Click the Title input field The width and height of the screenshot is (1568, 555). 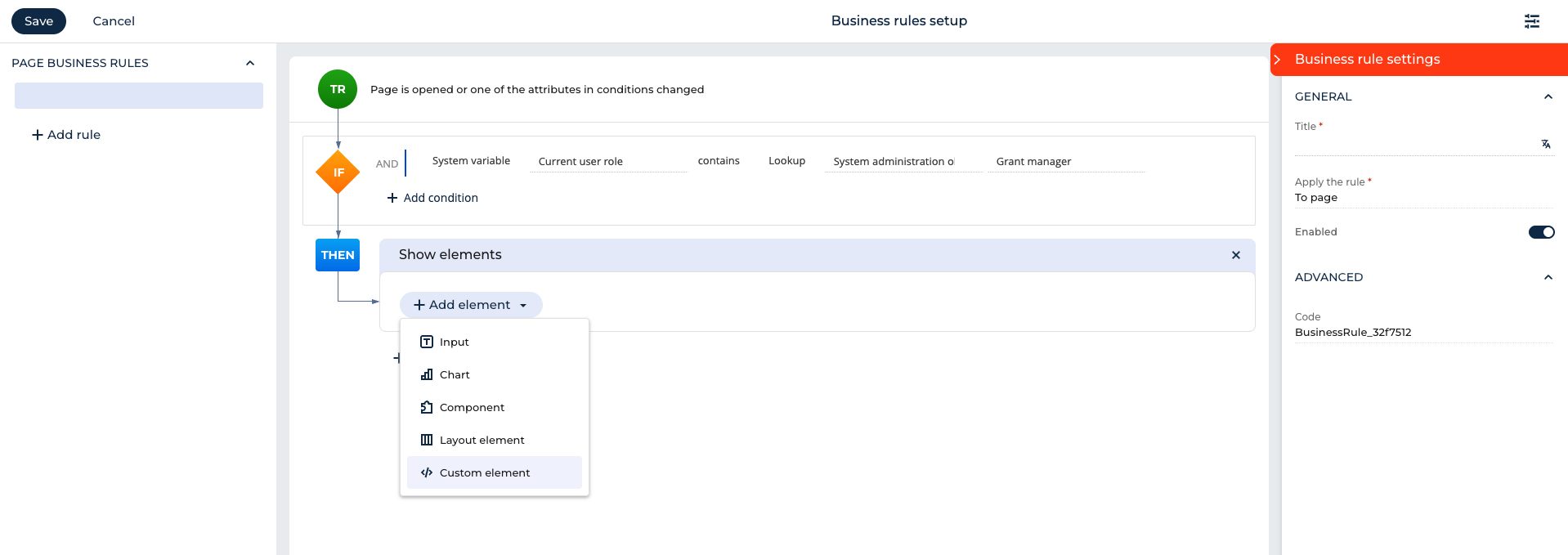click(x=1414, y=145)
